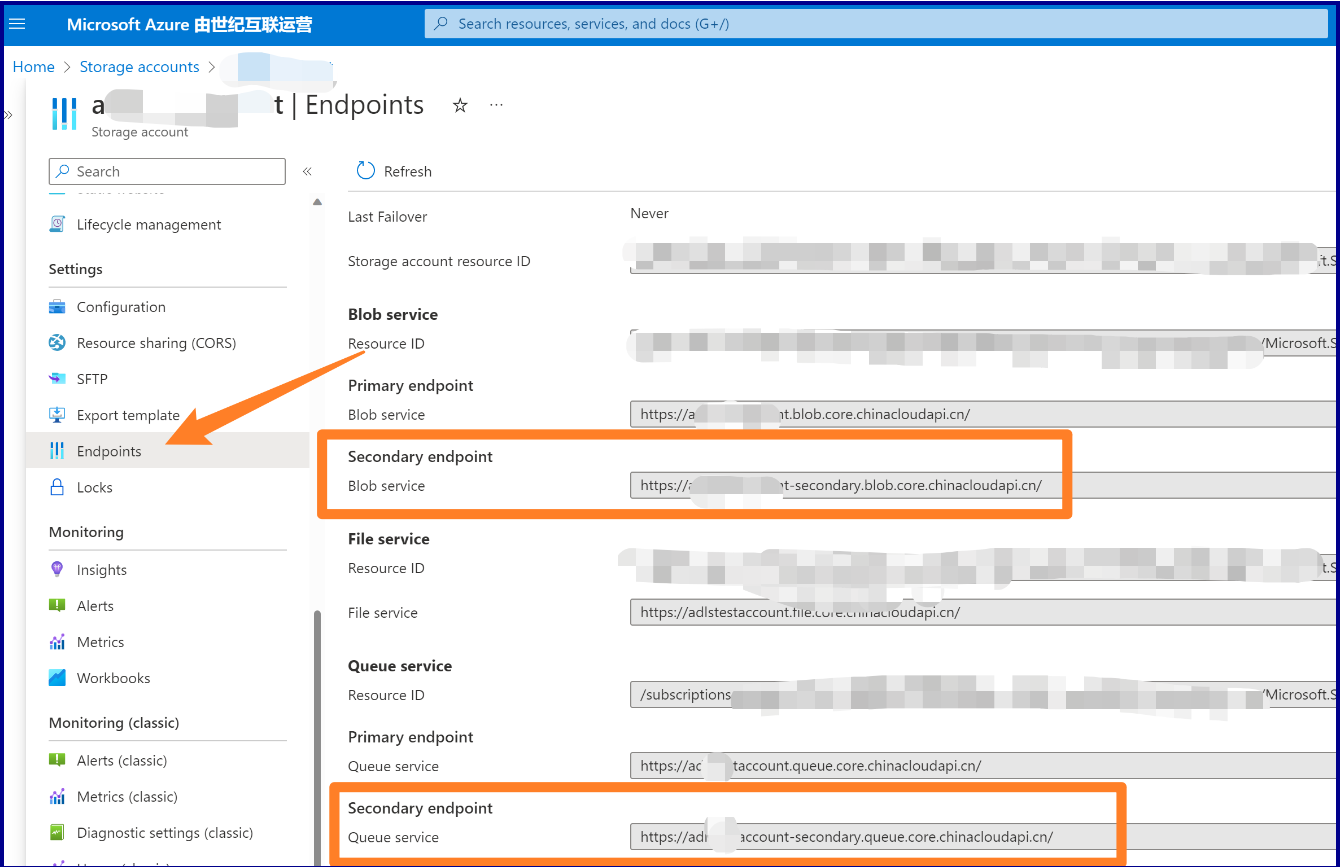Collapse the sidebar with double chevron
The height and width of the screenshot is (867, 1341).
pyautogui.click(x=307, y=172)
